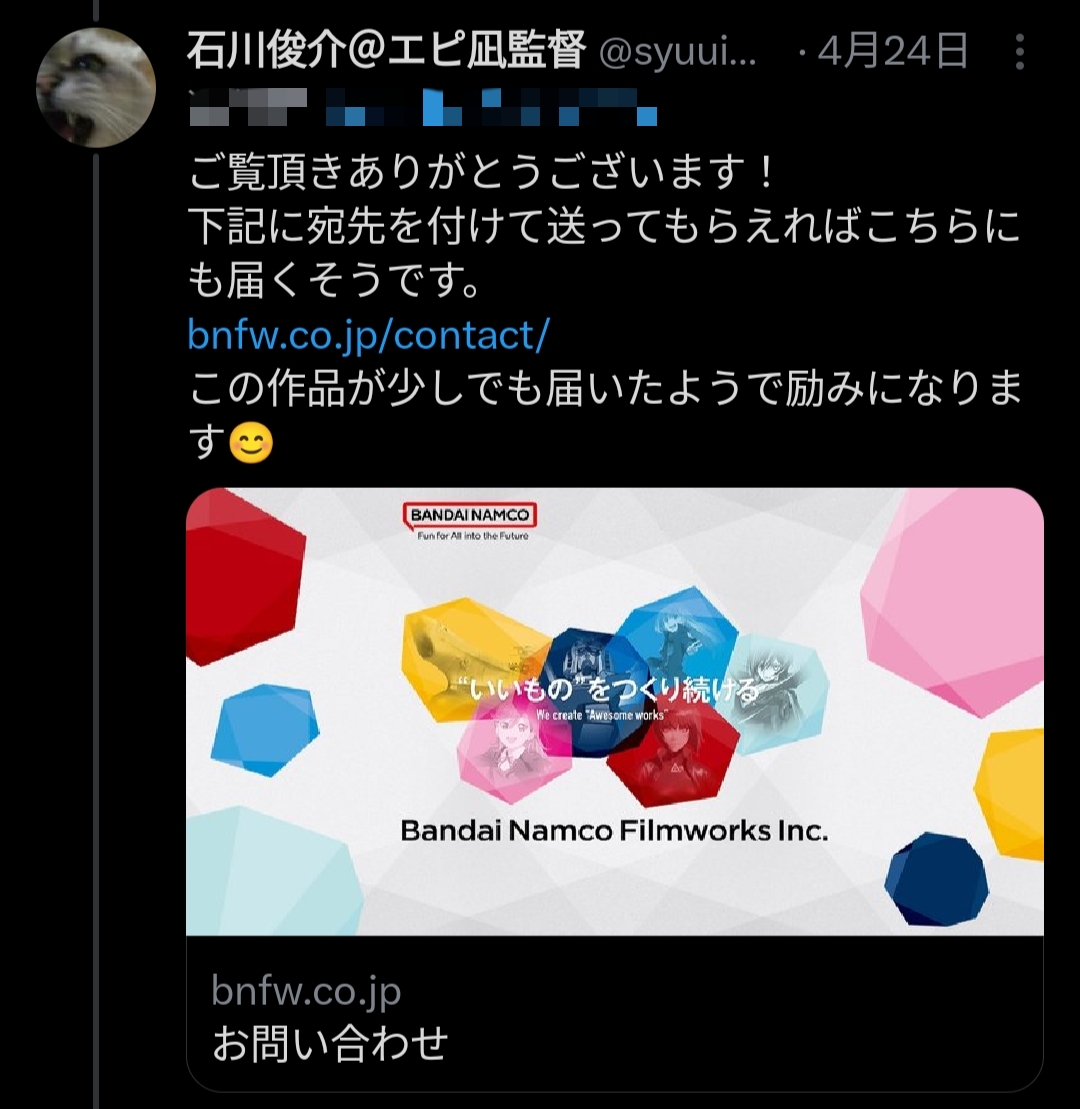
Task: Click the small blue hexagon on the left
Action: click(x=265, y=730)
